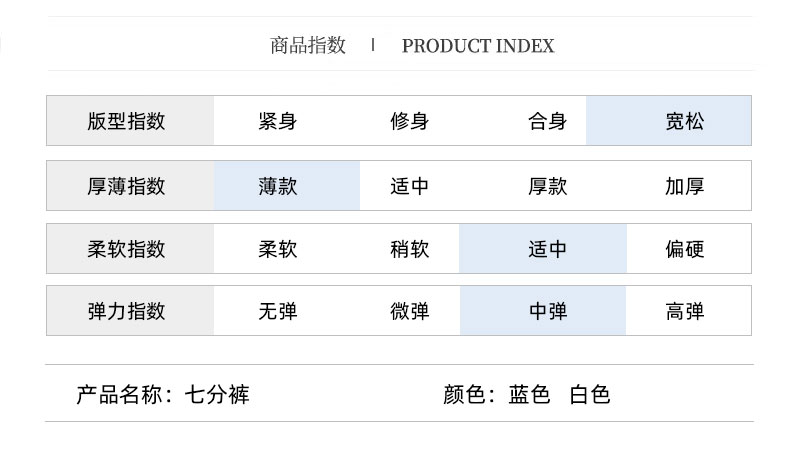
Task: Choose the 厚款 thickness option
Action: tap(547, 186)
